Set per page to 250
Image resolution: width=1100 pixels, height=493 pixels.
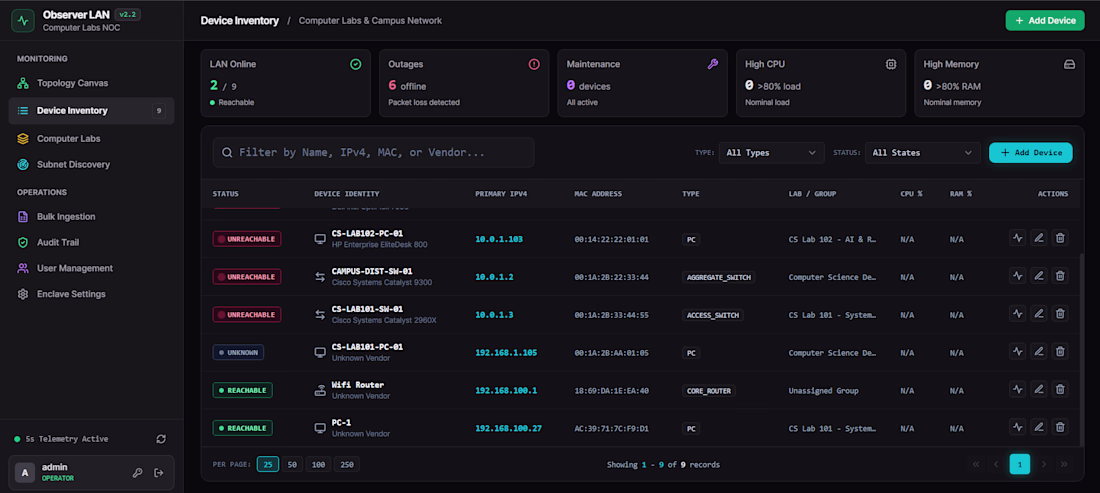point(347,464)
